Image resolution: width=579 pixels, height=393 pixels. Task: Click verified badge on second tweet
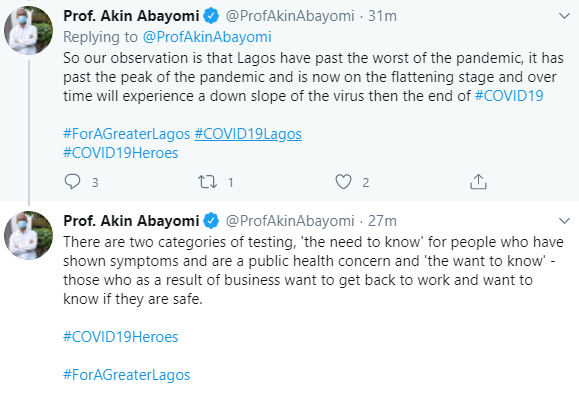pos(211,221)
